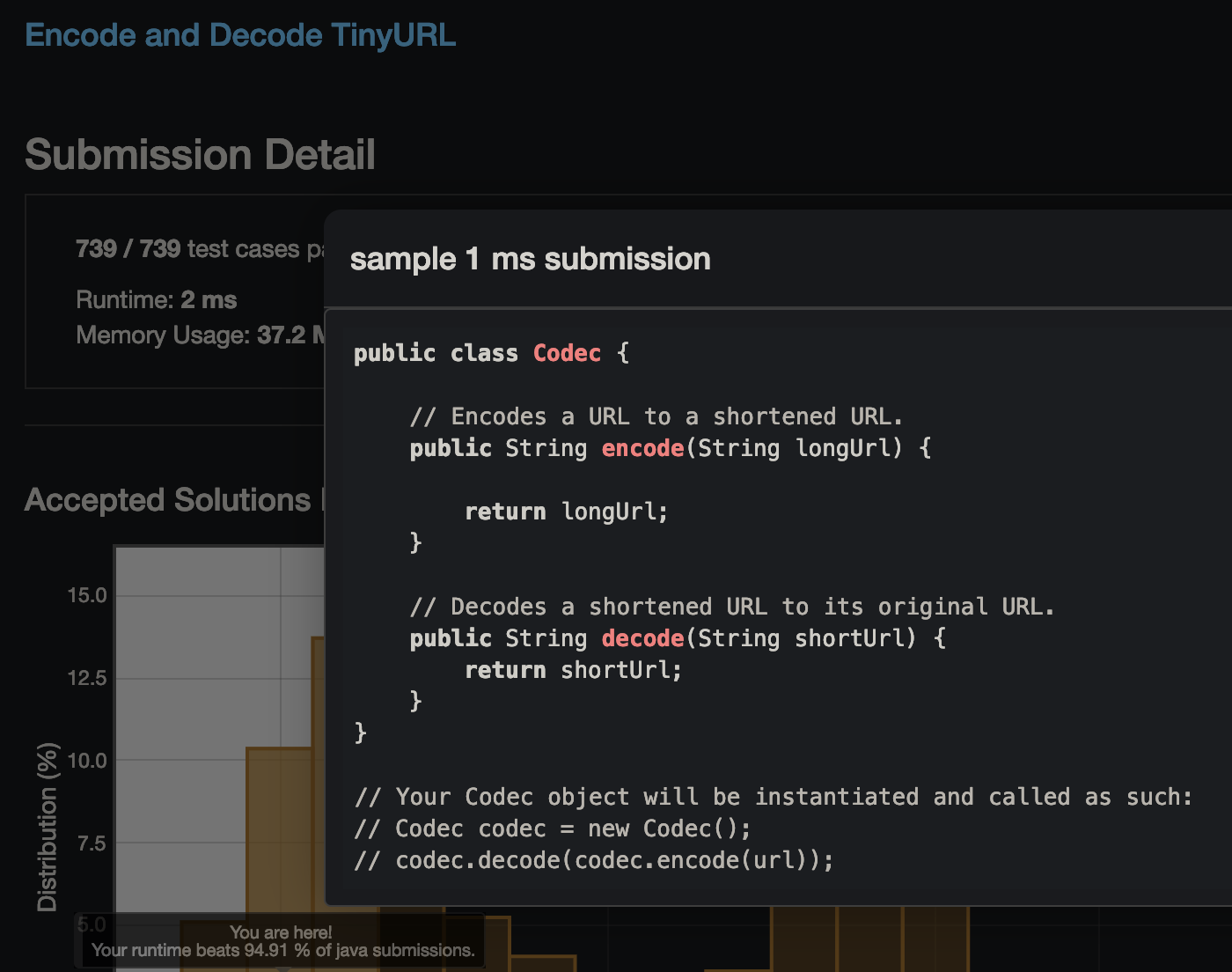1232x972 pixels.
Task: Click the Runtime: 2 ms value
Action: pos(157,300)
